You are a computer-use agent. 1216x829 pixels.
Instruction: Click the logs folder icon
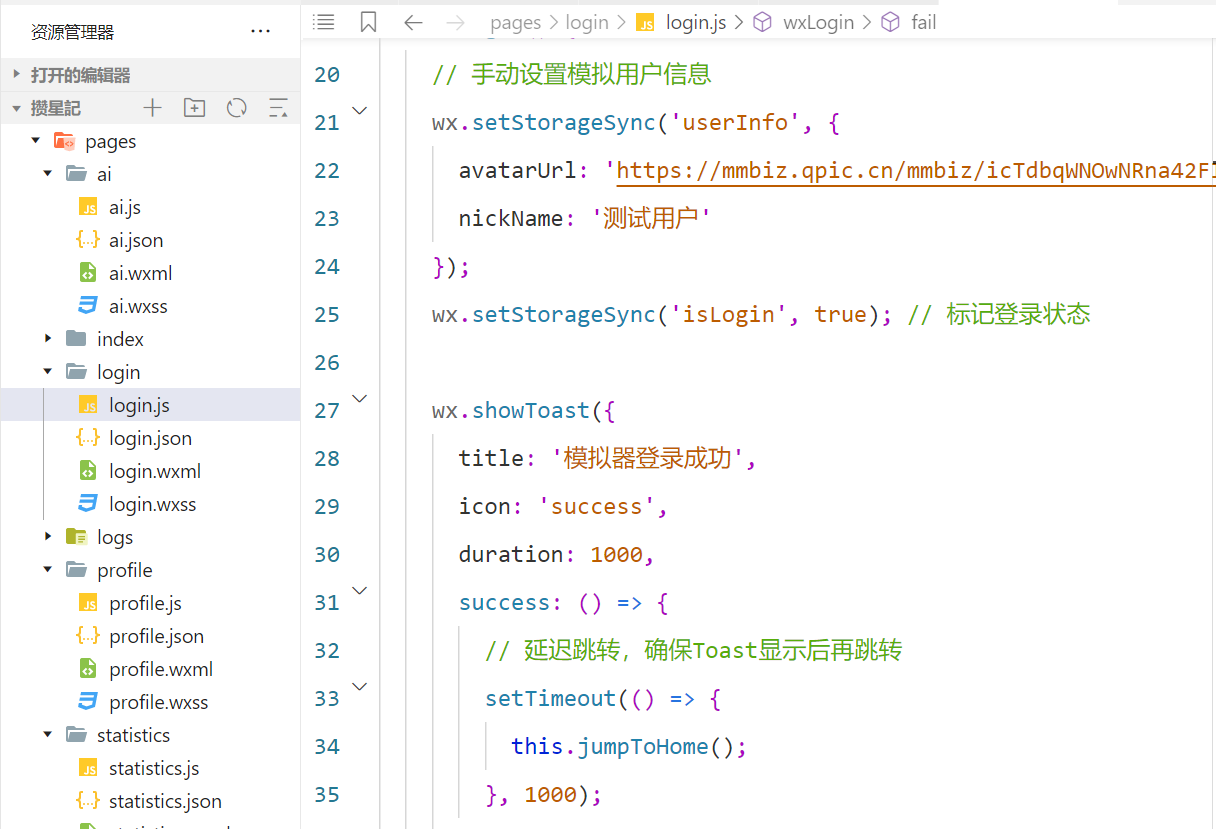pyautogui.click(x=76, y=537)
